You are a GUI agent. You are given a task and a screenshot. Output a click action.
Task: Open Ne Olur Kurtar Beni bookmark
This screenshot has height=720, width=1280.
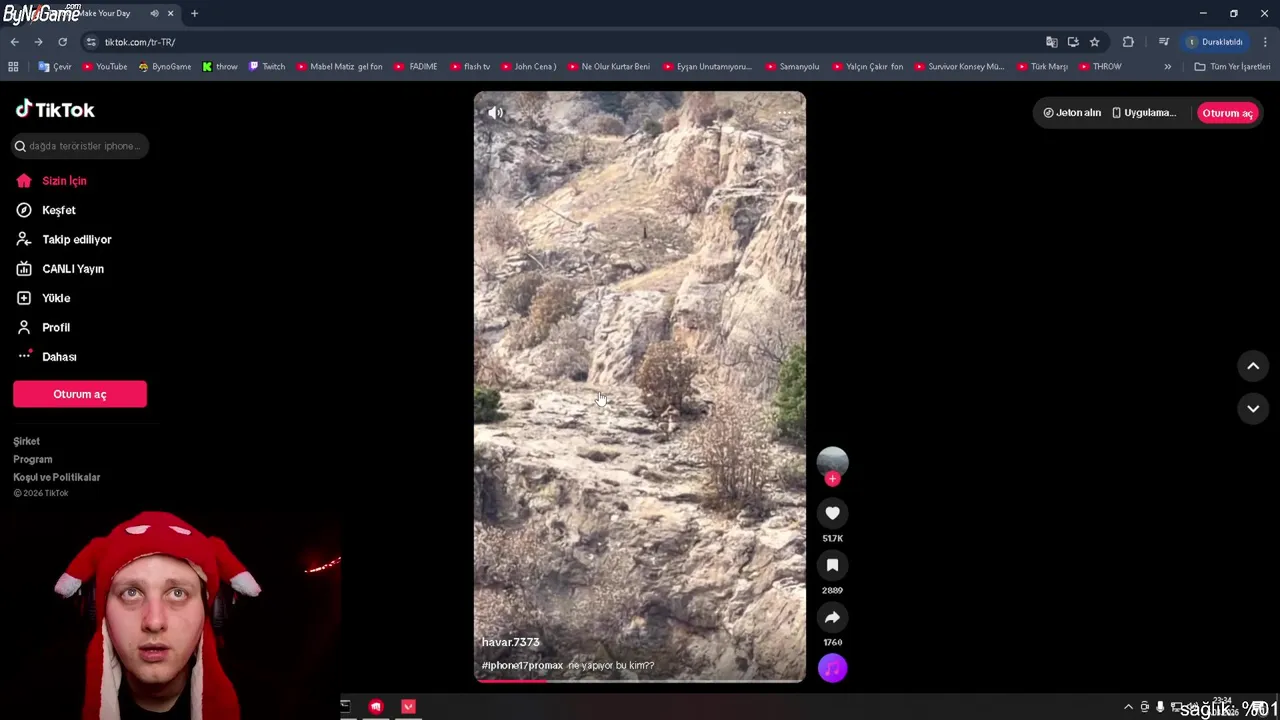click(x=608, y=67)
